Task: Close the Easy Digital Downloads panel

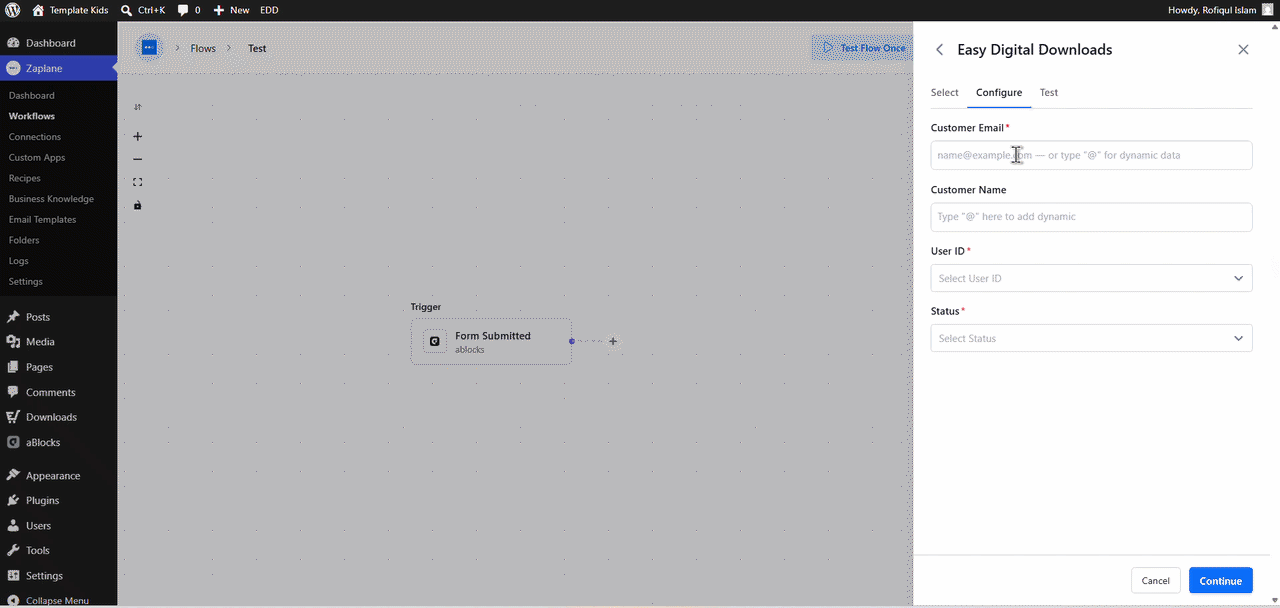Action: tap(1243, 49)
